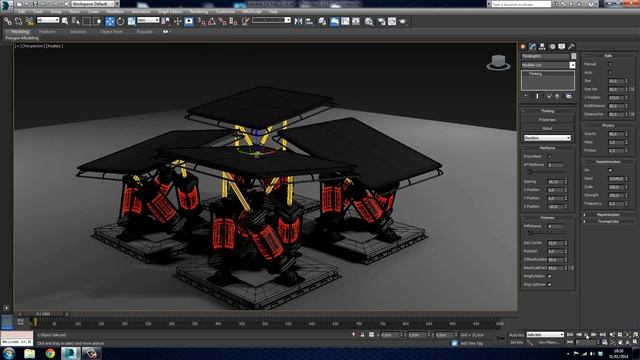The height and width of the screenshot is (360, 640).
Task: Click the Render Production teapot icon
Action: tap(403, 21)
